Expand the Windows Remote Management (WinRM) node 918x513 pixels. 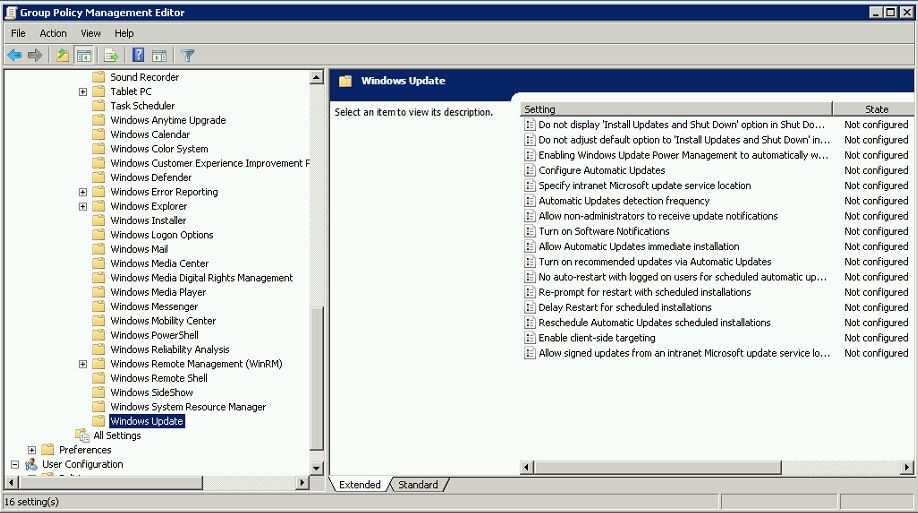83,364
